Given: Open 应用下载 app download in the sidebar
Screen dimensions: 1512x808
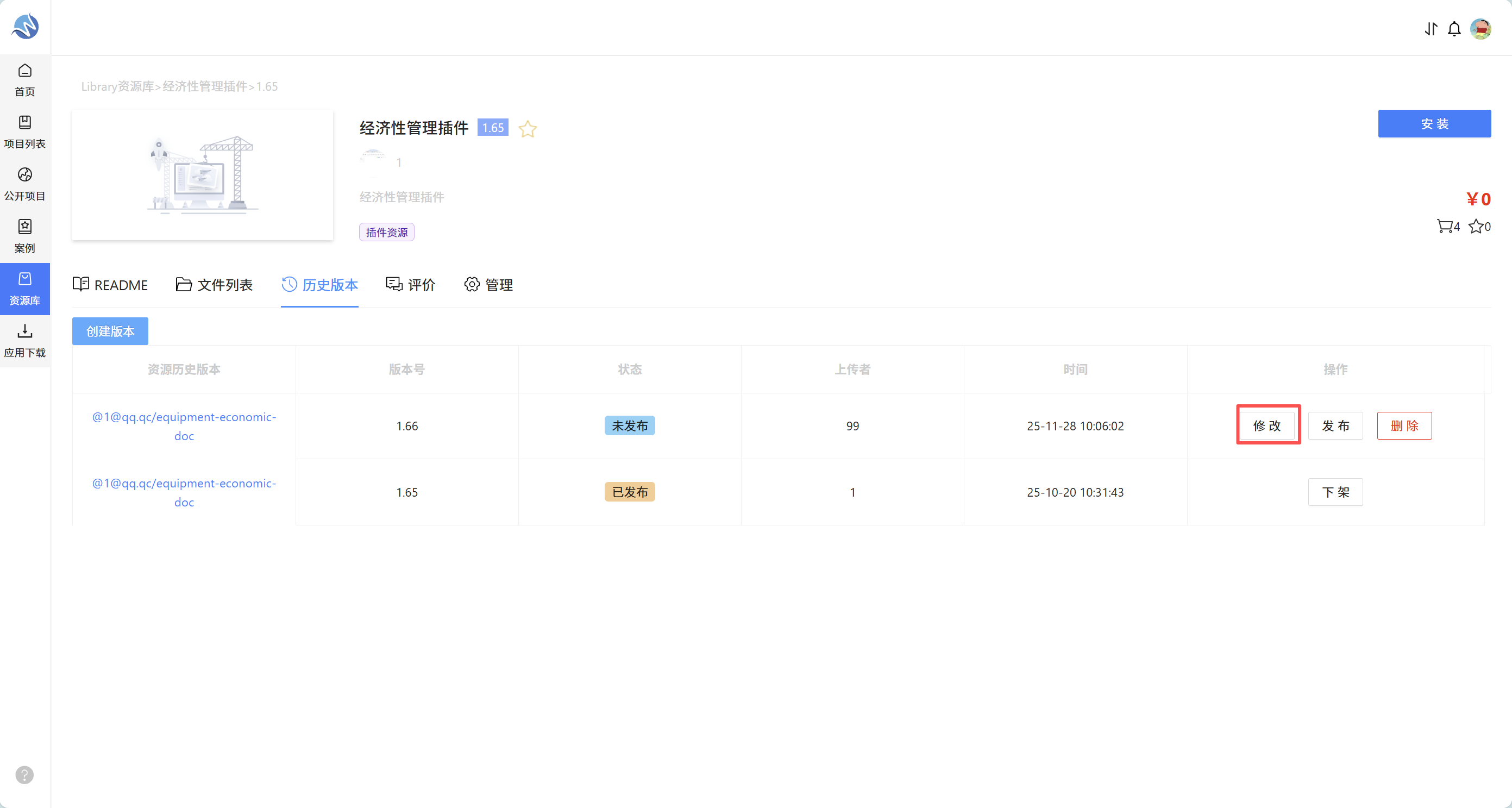Looking at the screenshot, I should (x=24, y=341).
